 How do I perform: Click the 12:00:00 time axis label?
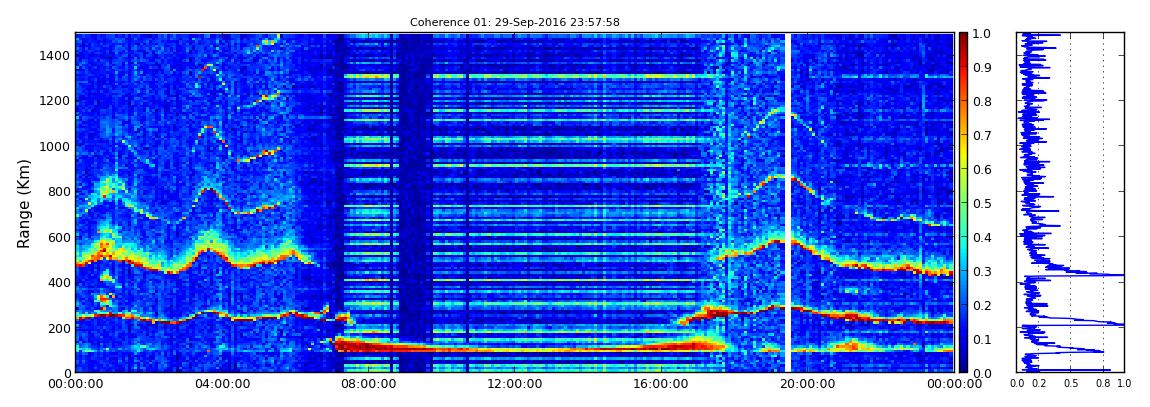pyautogui.click(x=513, y=384)
